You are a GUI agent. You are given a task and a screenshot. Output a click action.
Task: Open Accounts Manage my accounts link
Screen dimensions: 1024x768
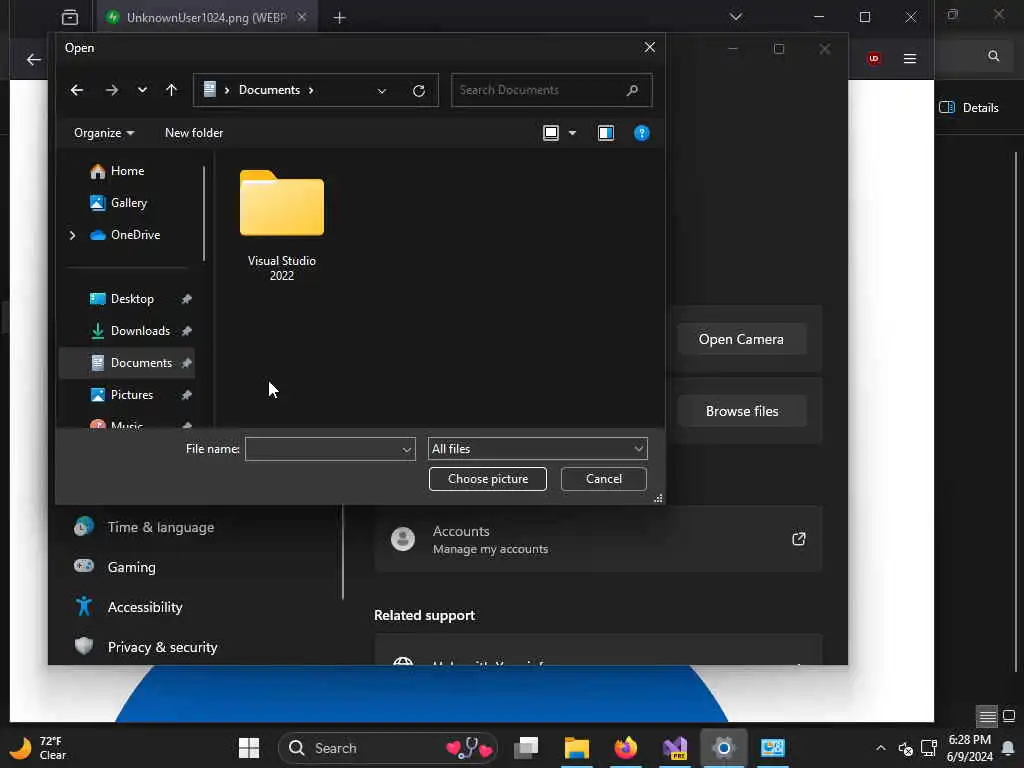(598, 539)
